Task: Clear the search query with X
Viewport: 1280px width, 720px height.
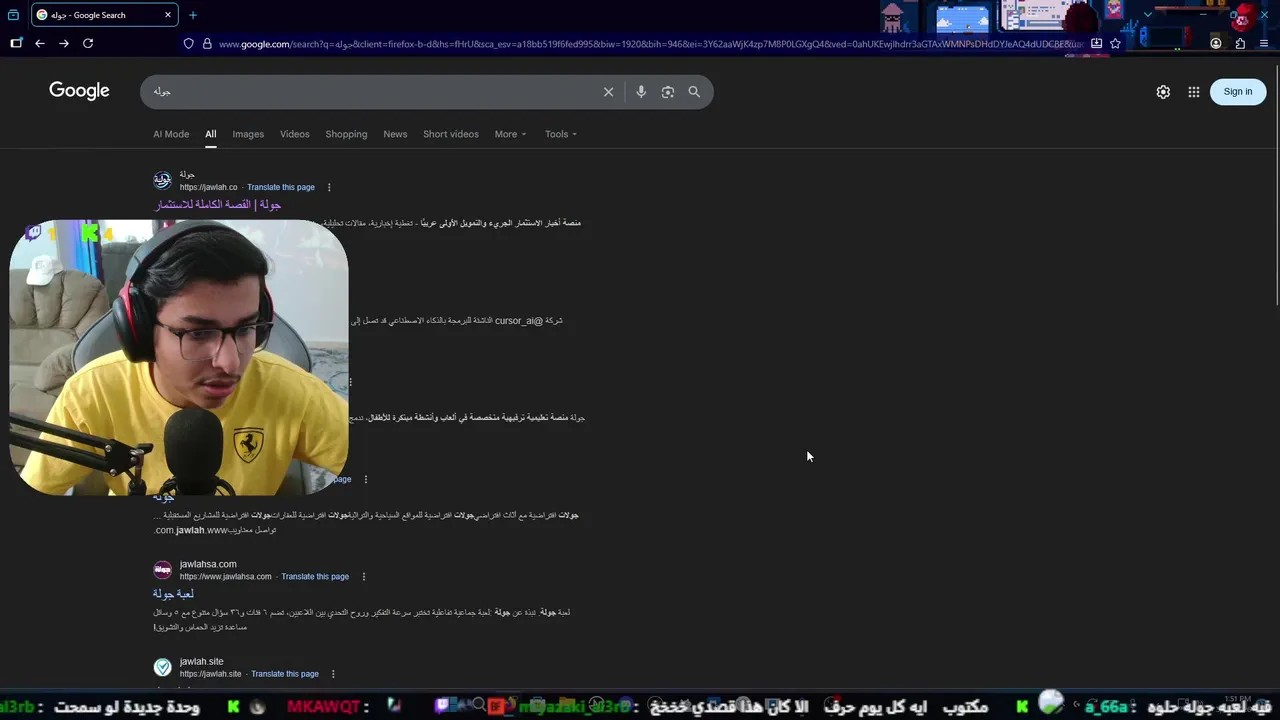Action: [x=608, y=92]
